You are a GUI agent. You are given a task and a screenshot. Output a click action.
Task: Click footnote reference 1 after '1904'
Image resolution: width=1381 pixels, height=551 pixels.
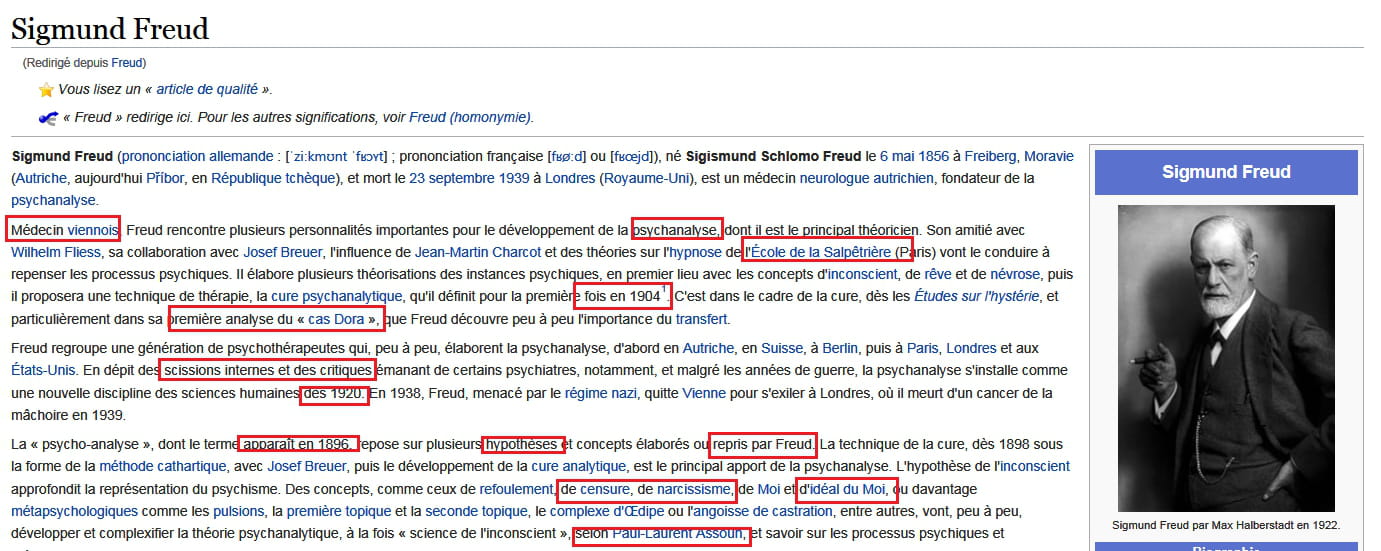(665, 291)
